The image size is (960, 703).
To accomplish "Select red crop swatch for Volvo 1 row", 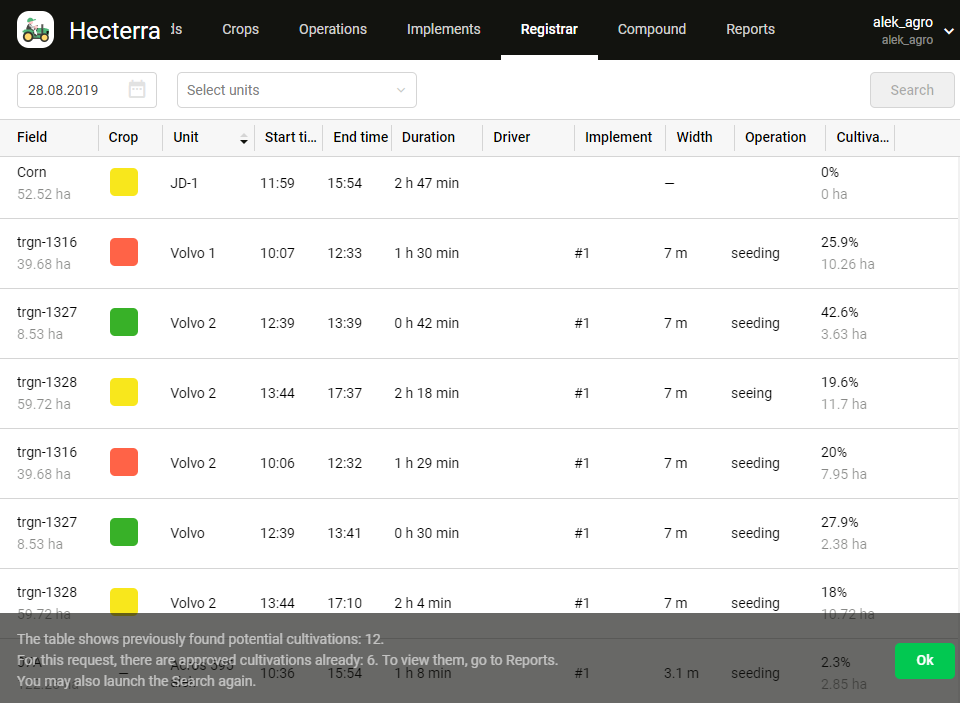I will coord(124,252).
